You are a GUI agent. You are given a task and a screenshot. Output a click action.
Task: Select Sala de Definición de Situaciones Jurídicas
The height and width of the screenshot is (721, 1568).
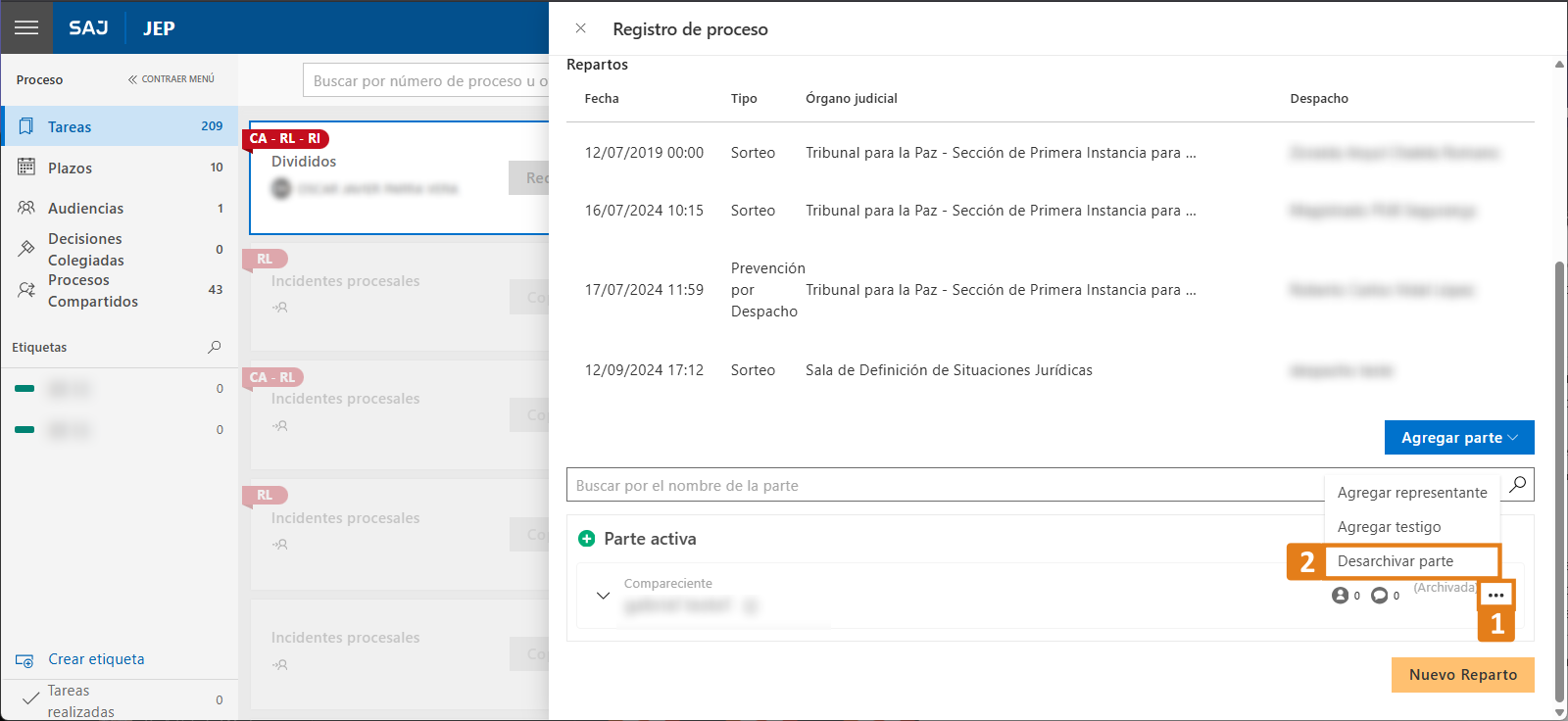pyautogui.click(x=949, y=370)
